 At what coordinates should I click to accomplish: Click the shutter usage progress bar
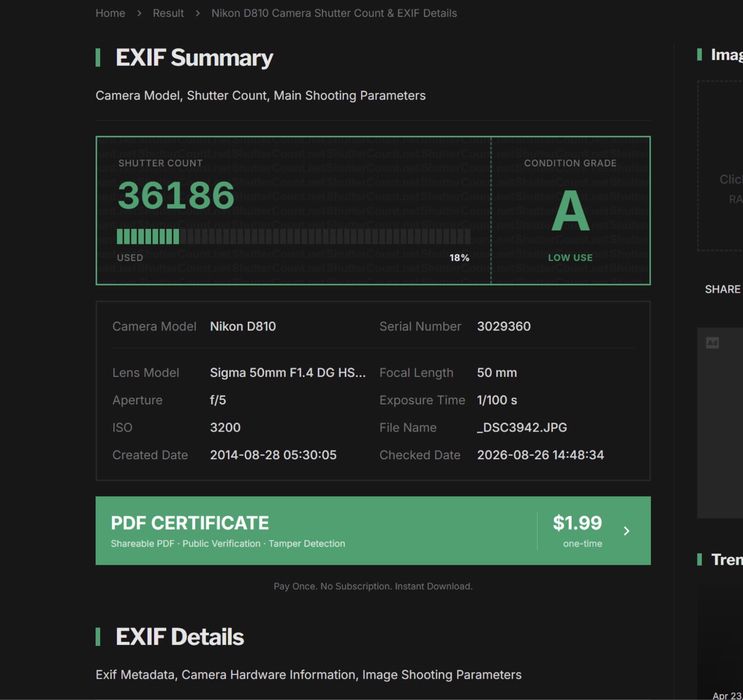coord(294,236)
